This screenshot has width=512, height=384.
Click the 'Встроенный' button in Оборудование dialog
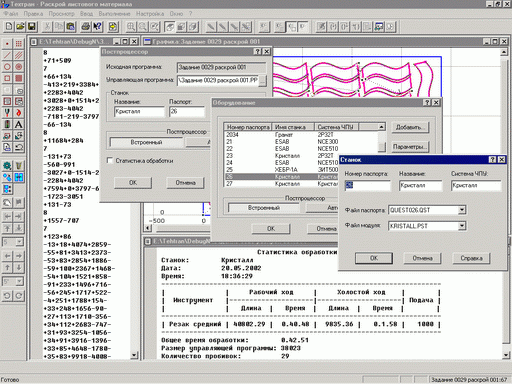(x=264, y=208)
